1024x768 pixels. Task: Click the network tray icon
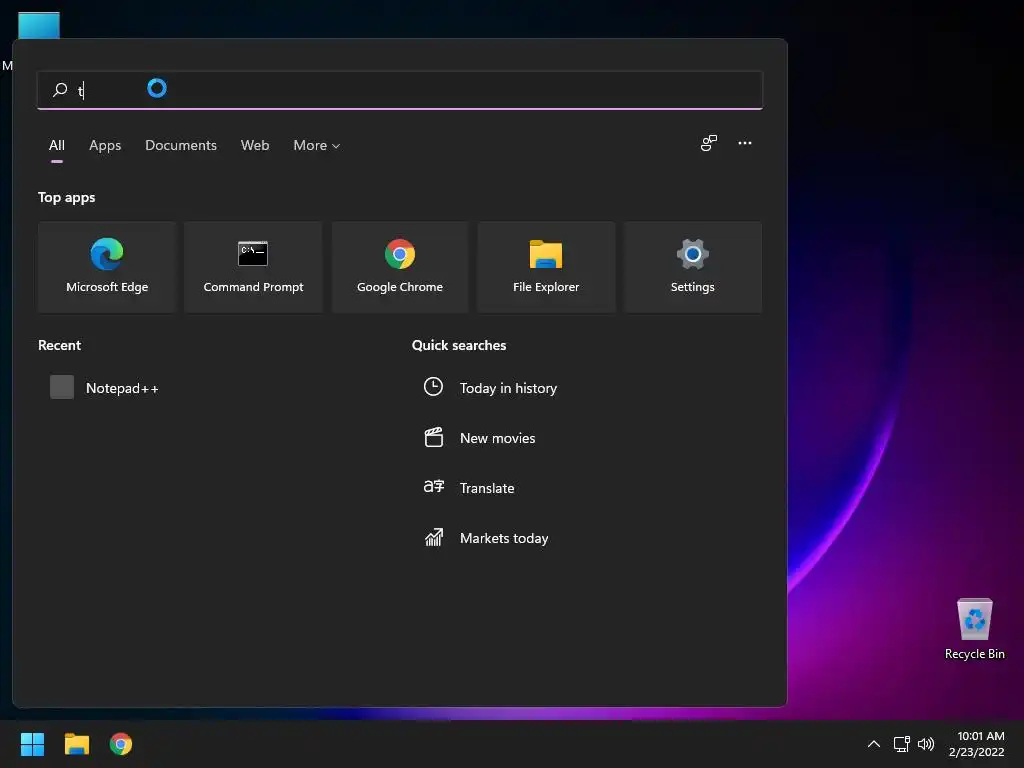(x=902, y=744)
